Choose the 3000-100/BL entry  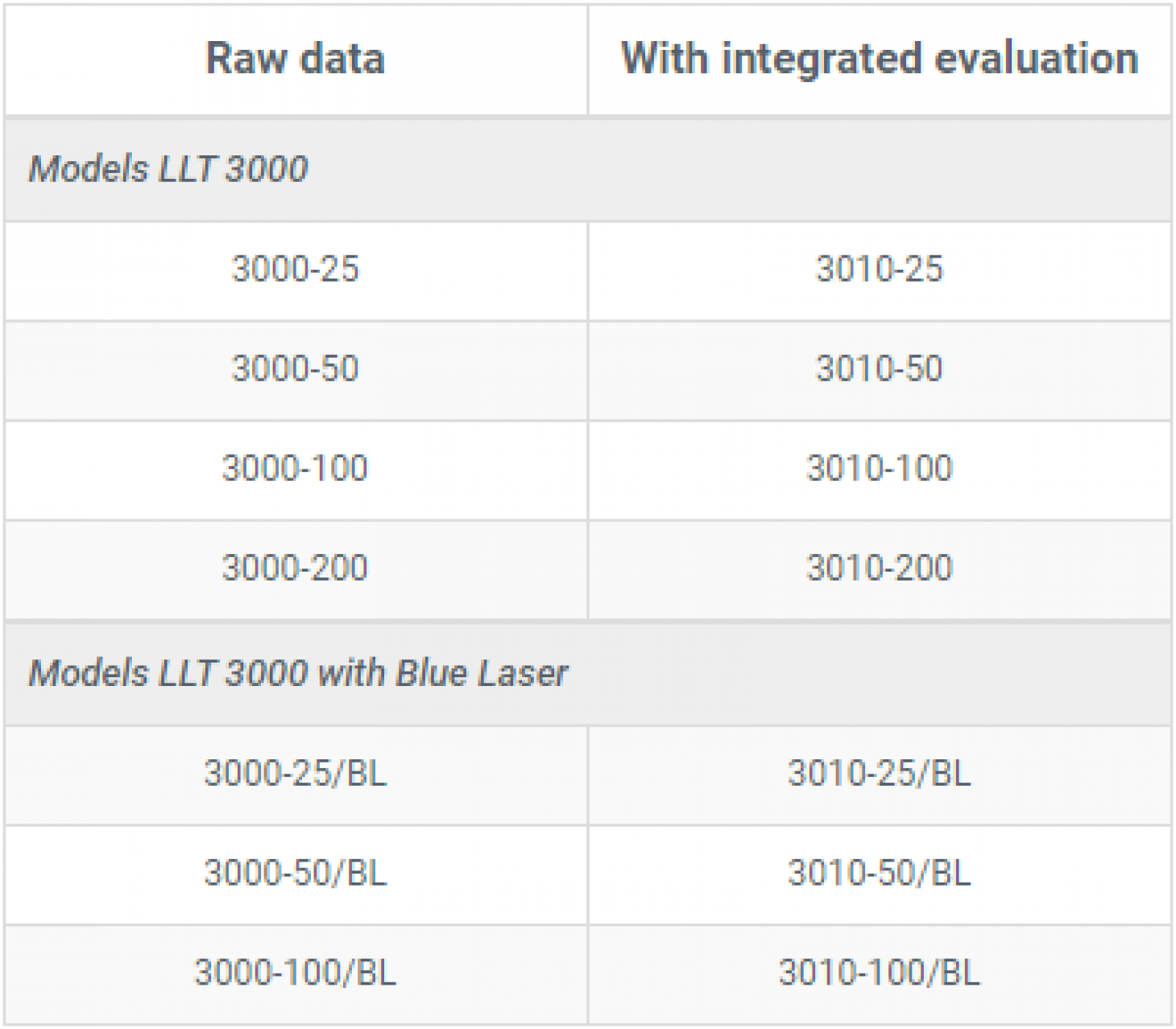coord(295,973)
